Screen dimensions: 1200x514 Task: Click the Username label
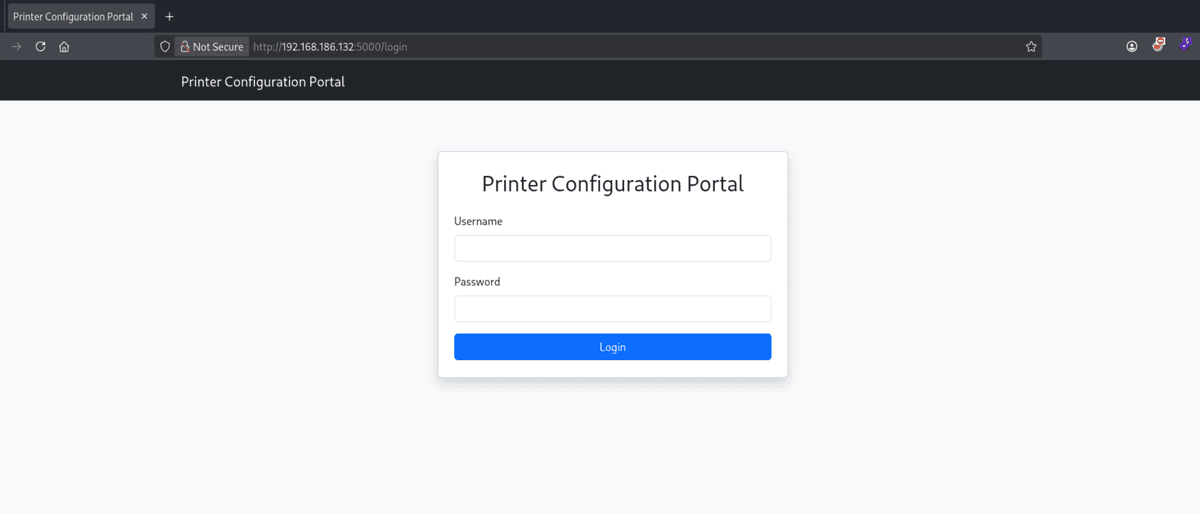click(478, 221)
